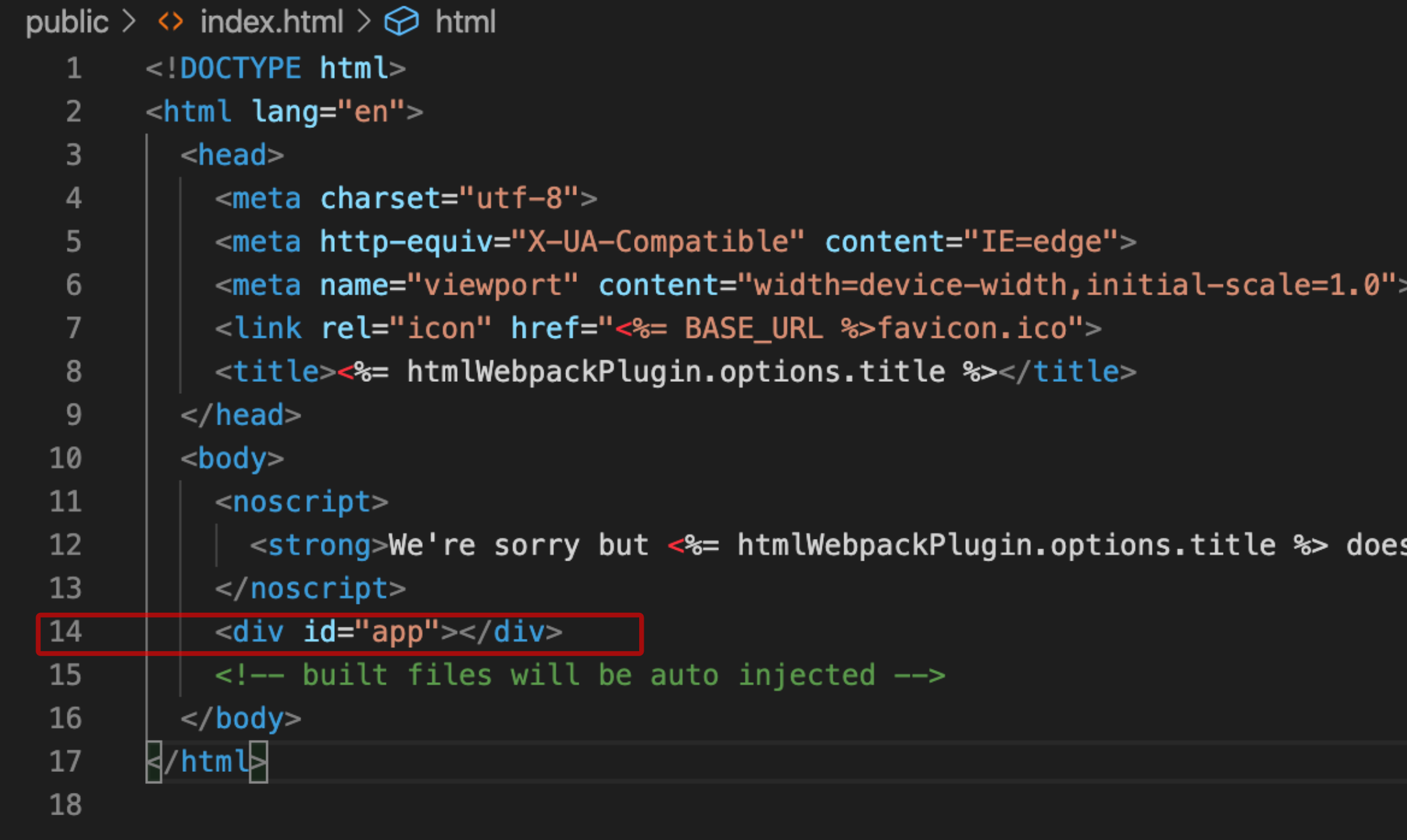Click the closing html tag on line 17
This screenshot has width=1407, height=840.
(207, 762)
